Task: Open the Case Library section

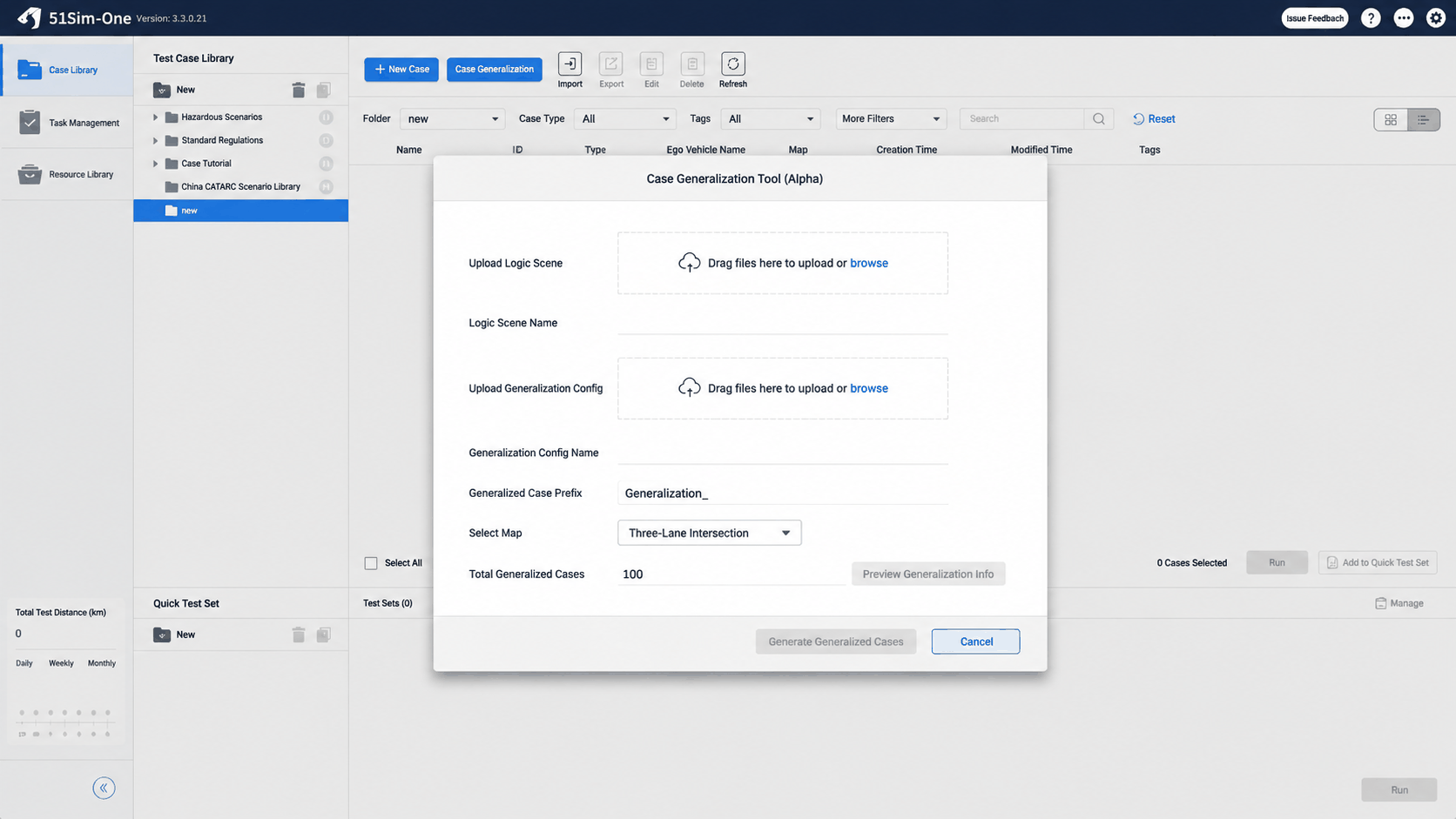Action: coord(67,70)
